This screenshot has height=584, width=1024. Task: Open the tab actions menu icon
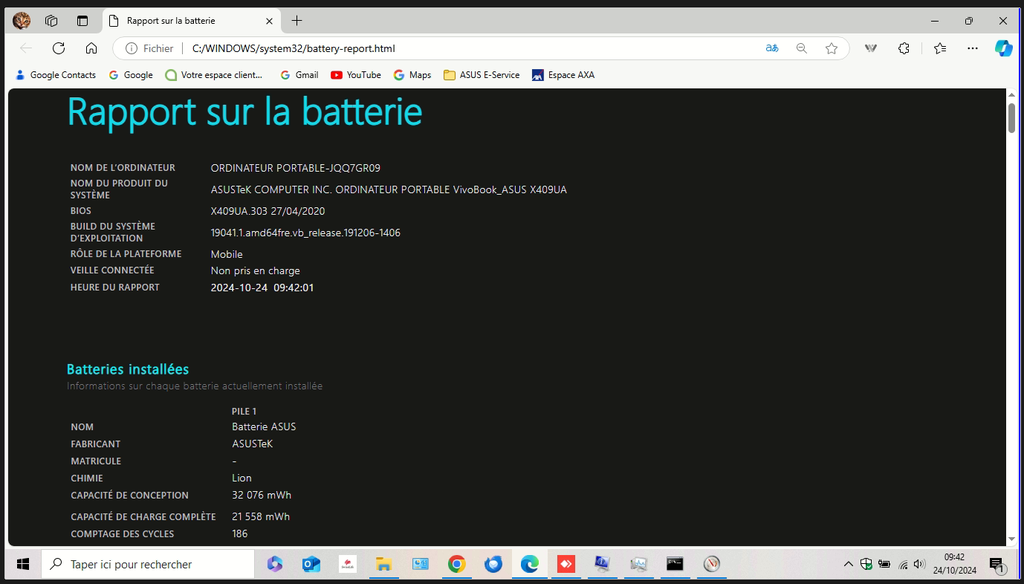click(82, 21)
